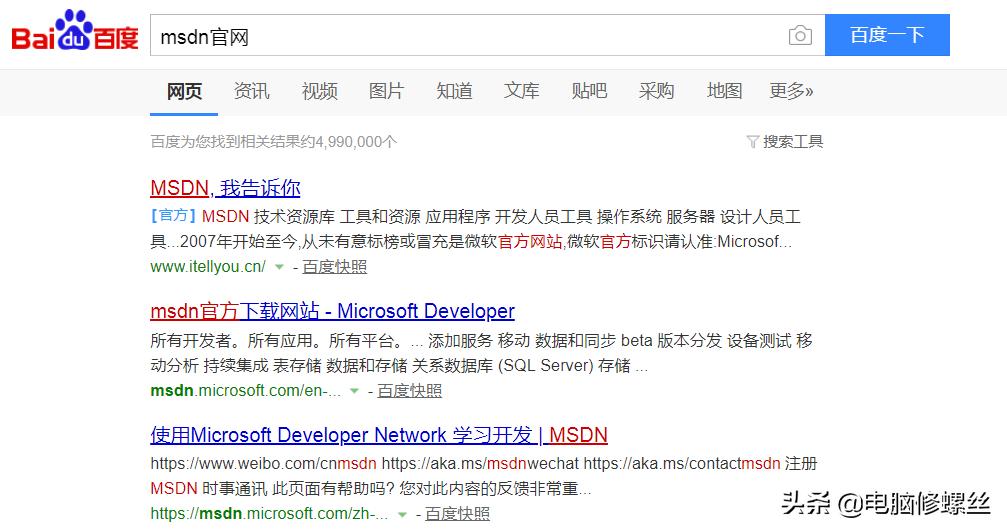Switch to the 视频 tab
The height and width of the screenshot is (532, 1007).
[x=319, y=91]
